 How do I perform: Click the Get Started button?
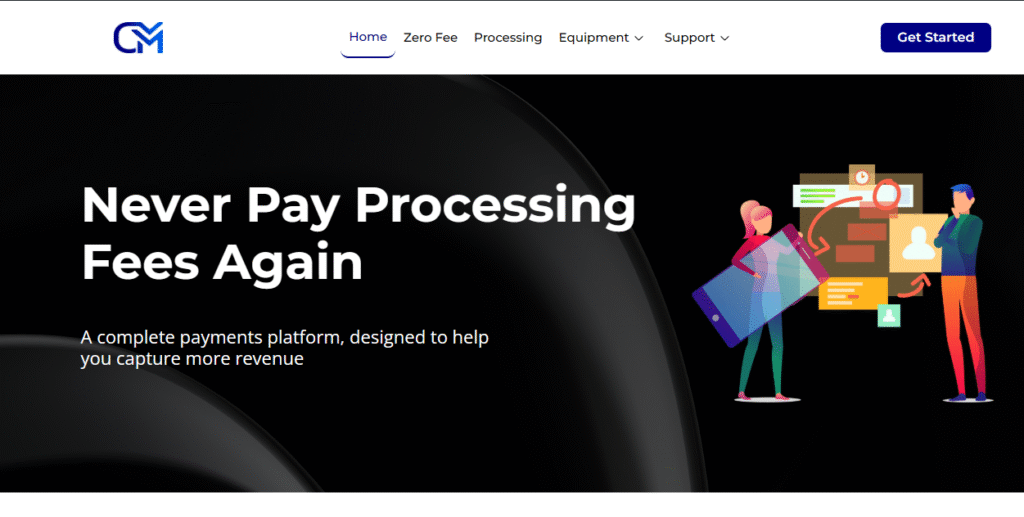[935, 37]
